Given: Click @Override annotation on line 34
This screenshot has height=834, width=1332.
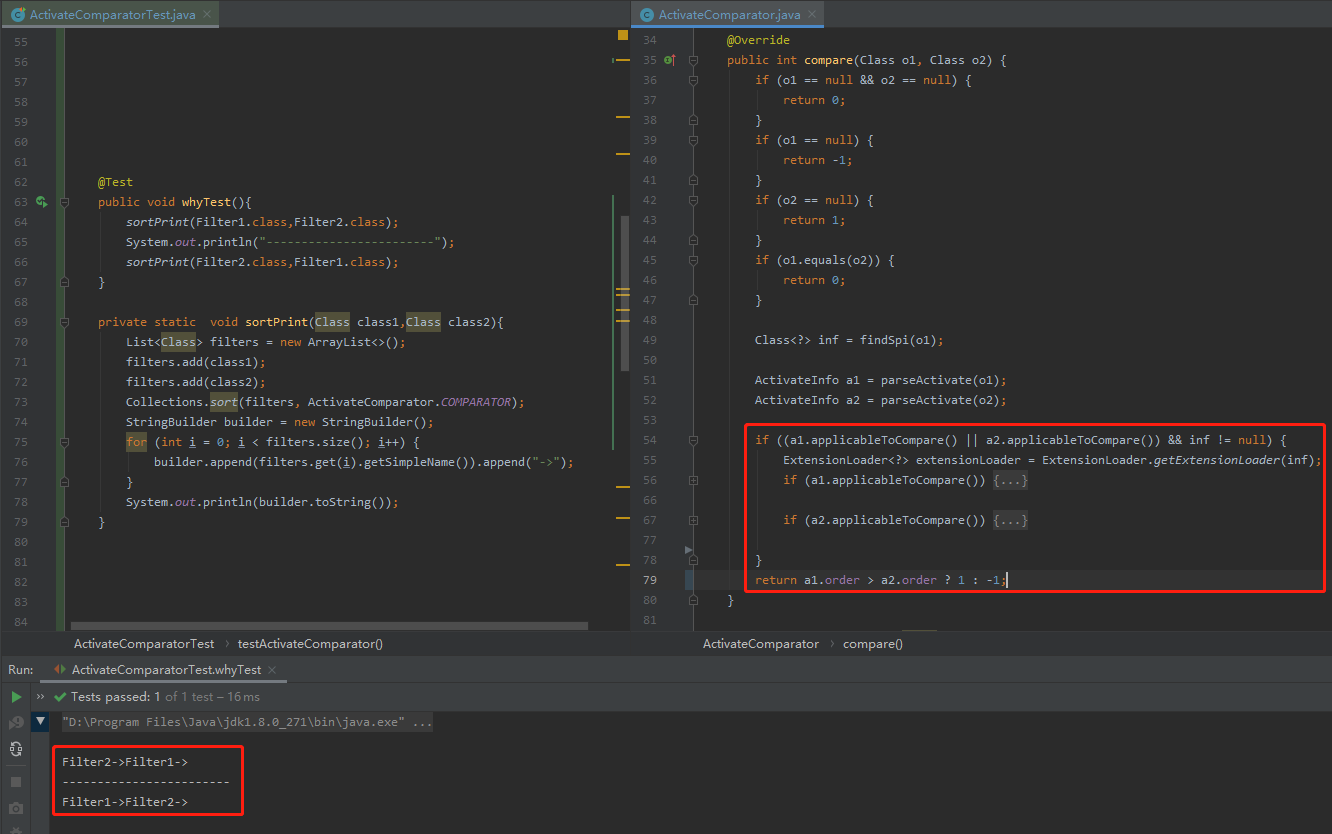Looking at the screenshot, I should 758,41.
